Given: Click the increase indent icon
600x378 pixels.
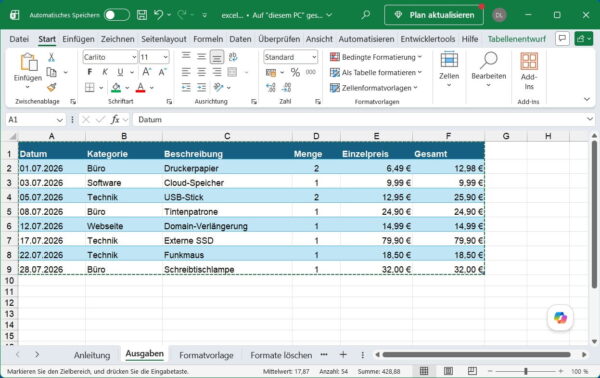Looking at the screenshot, I should (201, 88).
